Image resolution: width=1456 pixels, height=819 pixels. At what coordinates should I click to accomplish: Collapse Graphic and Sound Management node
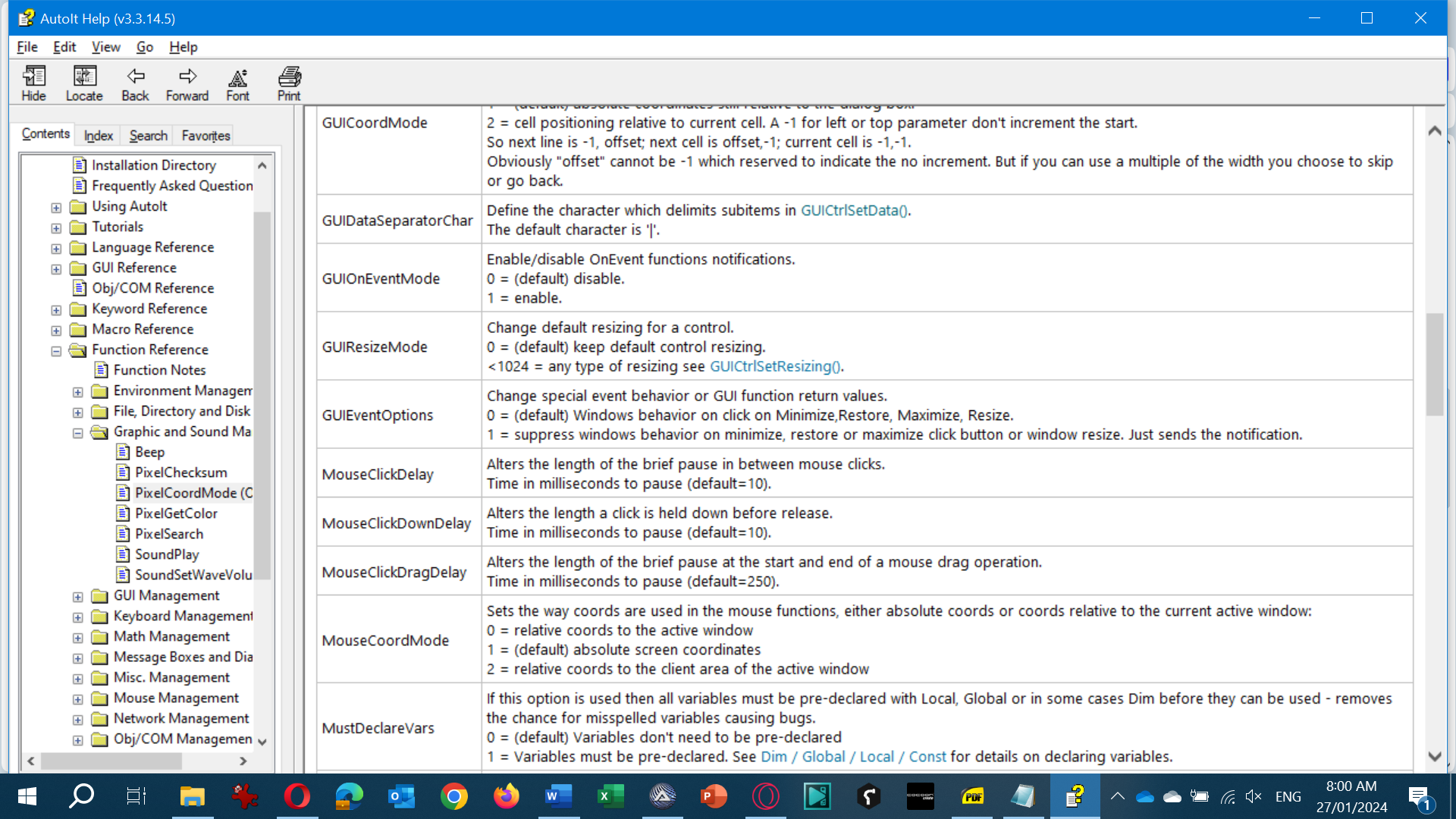tap(78, 432)
